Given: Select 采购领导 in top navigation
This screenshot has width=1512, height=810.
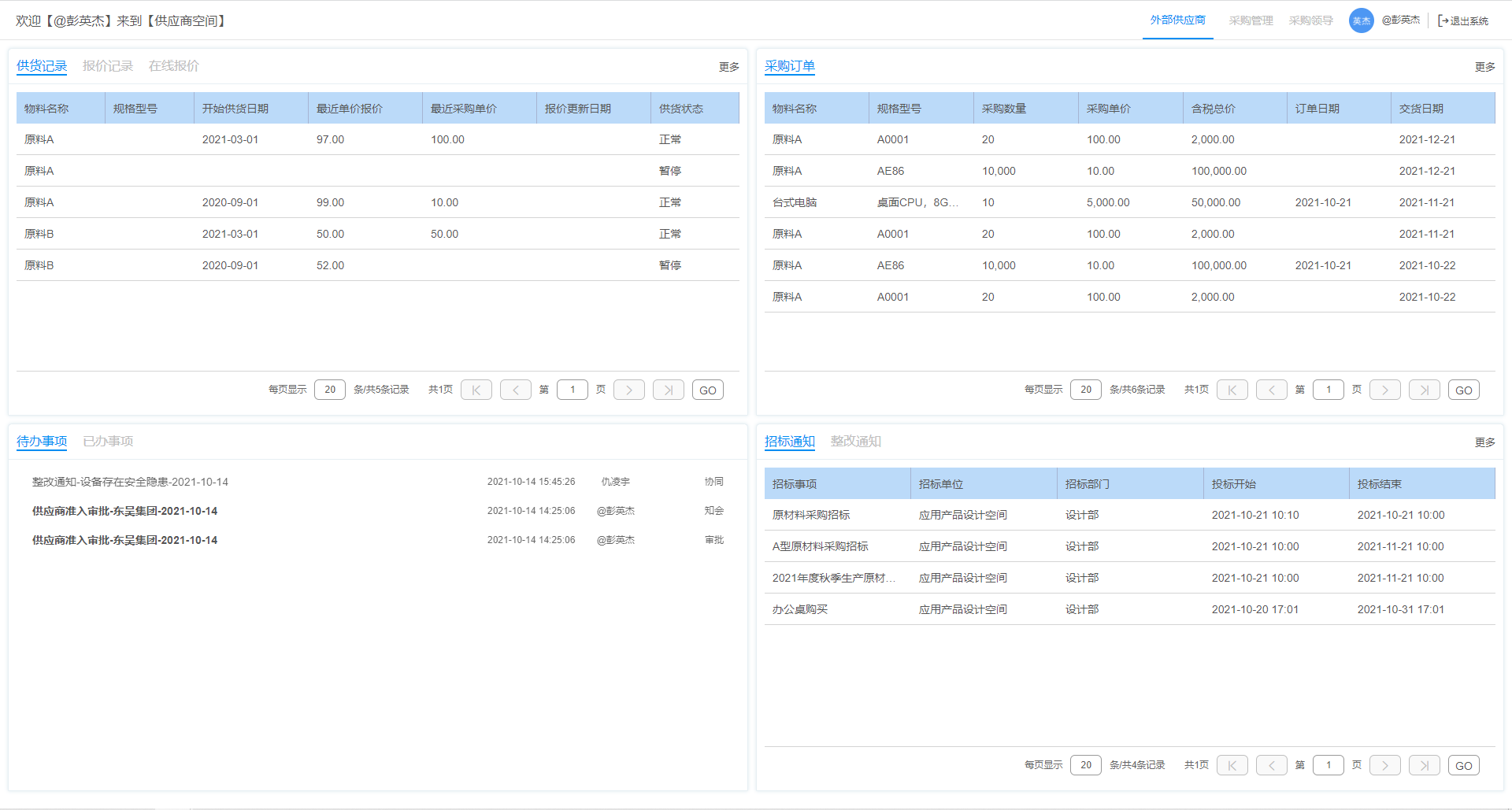Looking at the screenshot, I should tap(1310, 20).
